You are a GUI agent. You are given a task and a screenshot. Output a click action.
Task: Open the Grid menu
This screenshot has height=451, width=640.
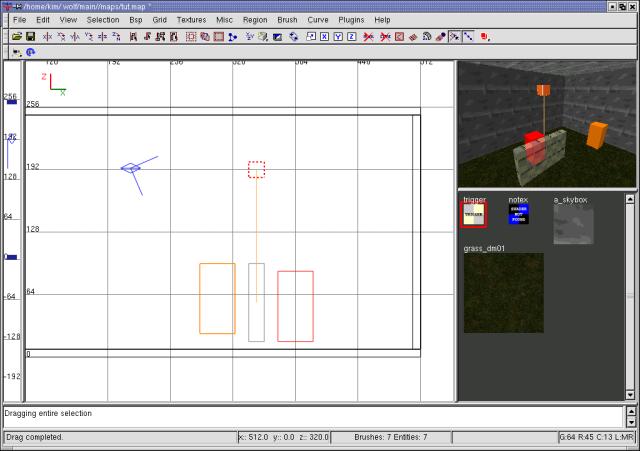click(159, 20)
